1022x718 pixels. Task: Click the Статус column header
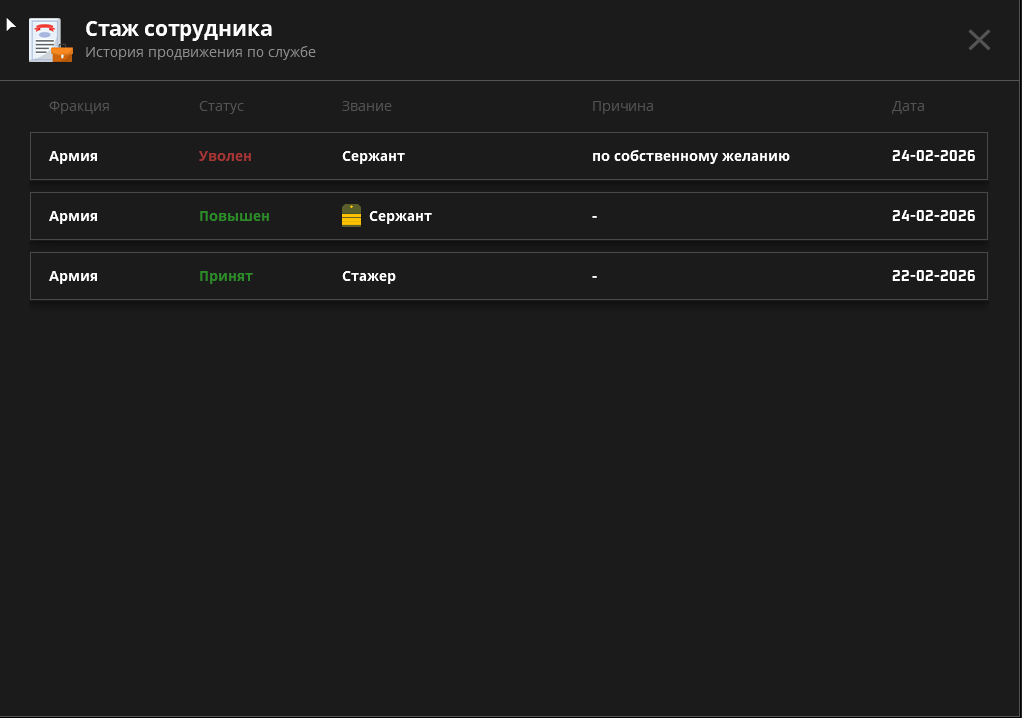click(x=221, y=106)
